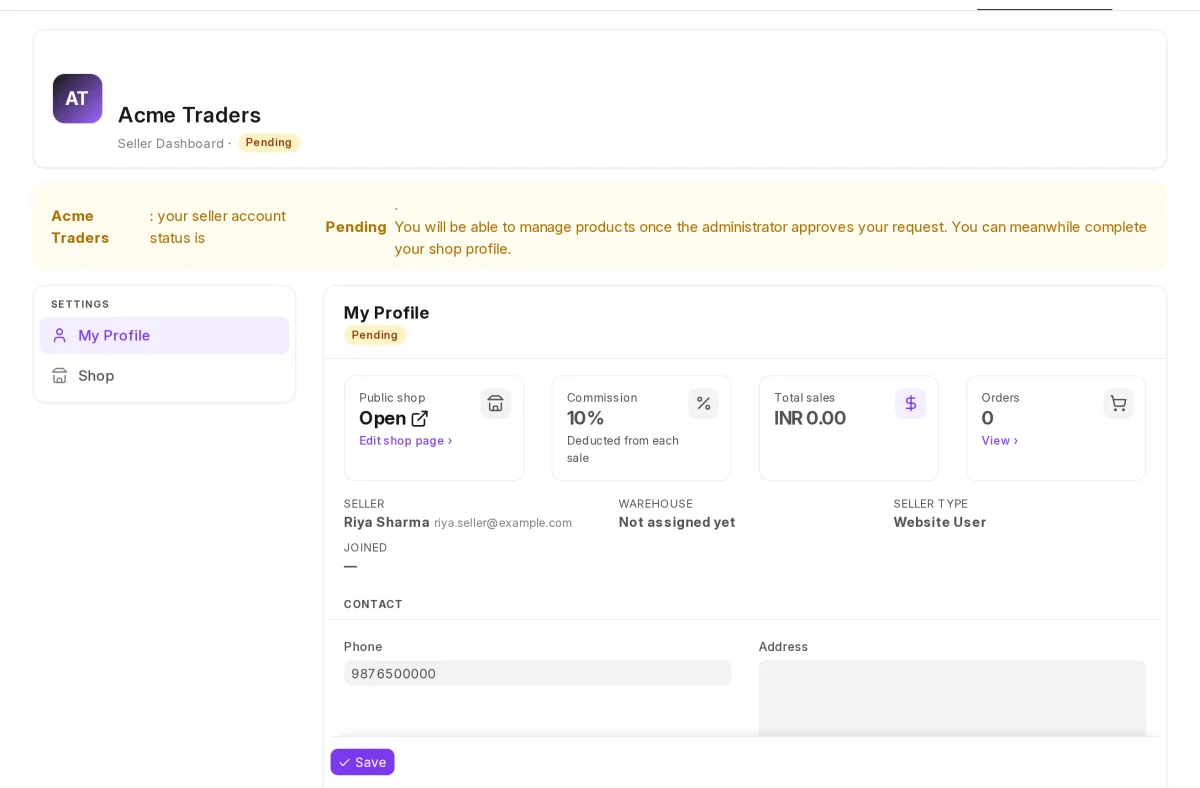Viewport: 1200px width, 788px height.
Task: Click the My Profile panel heading
Action: [x=386, y=312]
